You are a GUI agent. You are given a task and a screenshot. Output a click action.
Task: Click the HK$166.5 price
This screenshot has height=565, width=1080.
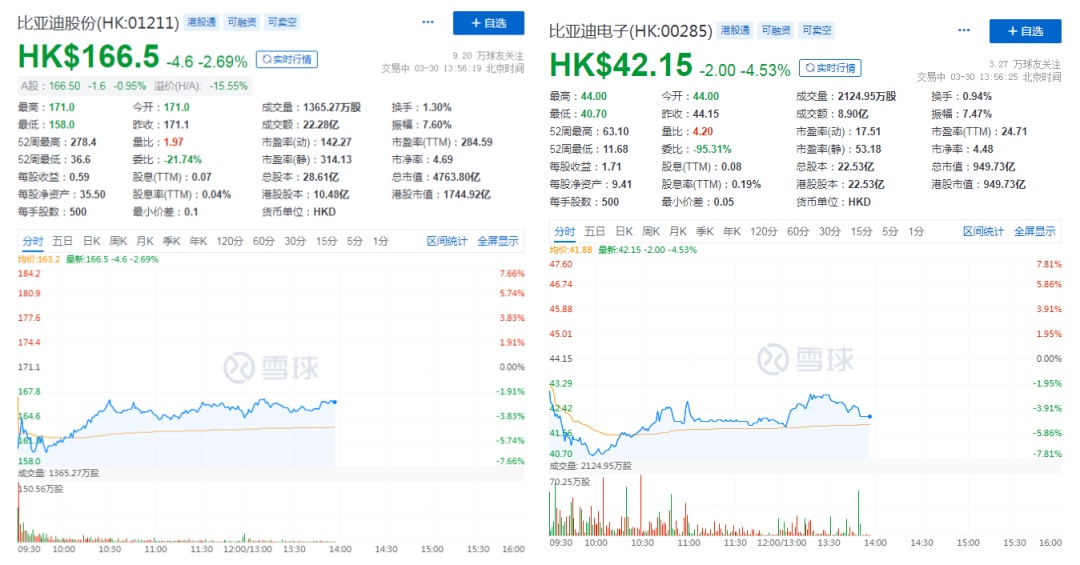pyautogui.click(x=88, y=56)
